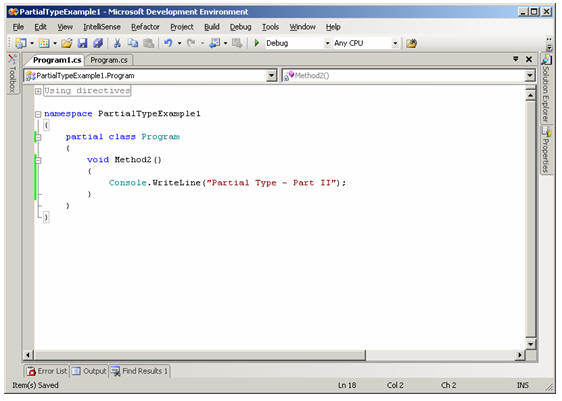Click the horizontal scrollbar thumb

point(200,355)
